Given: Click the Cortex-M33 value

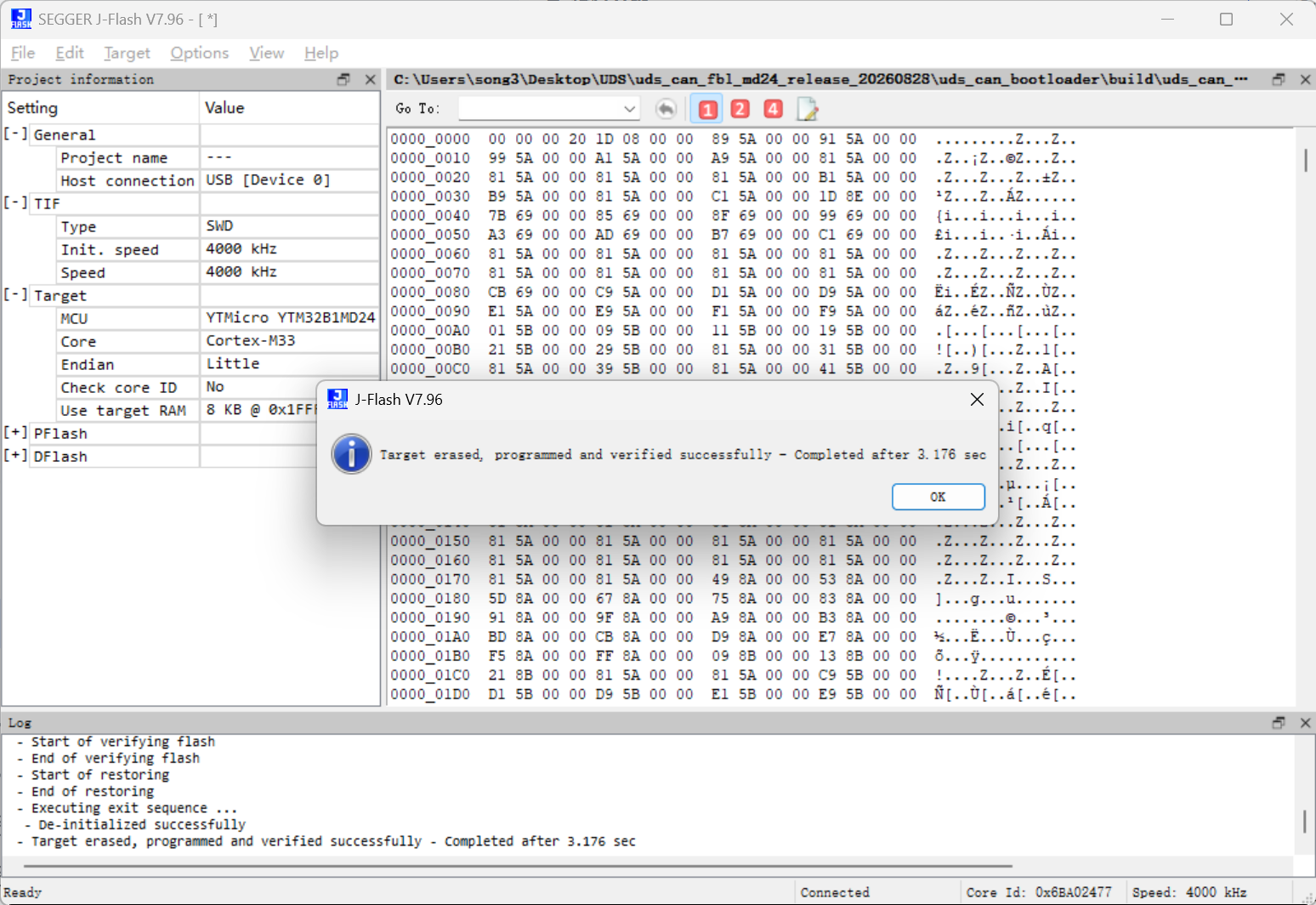Looking at the screenshot, I should pyautogui.click(x=251, y=341).
